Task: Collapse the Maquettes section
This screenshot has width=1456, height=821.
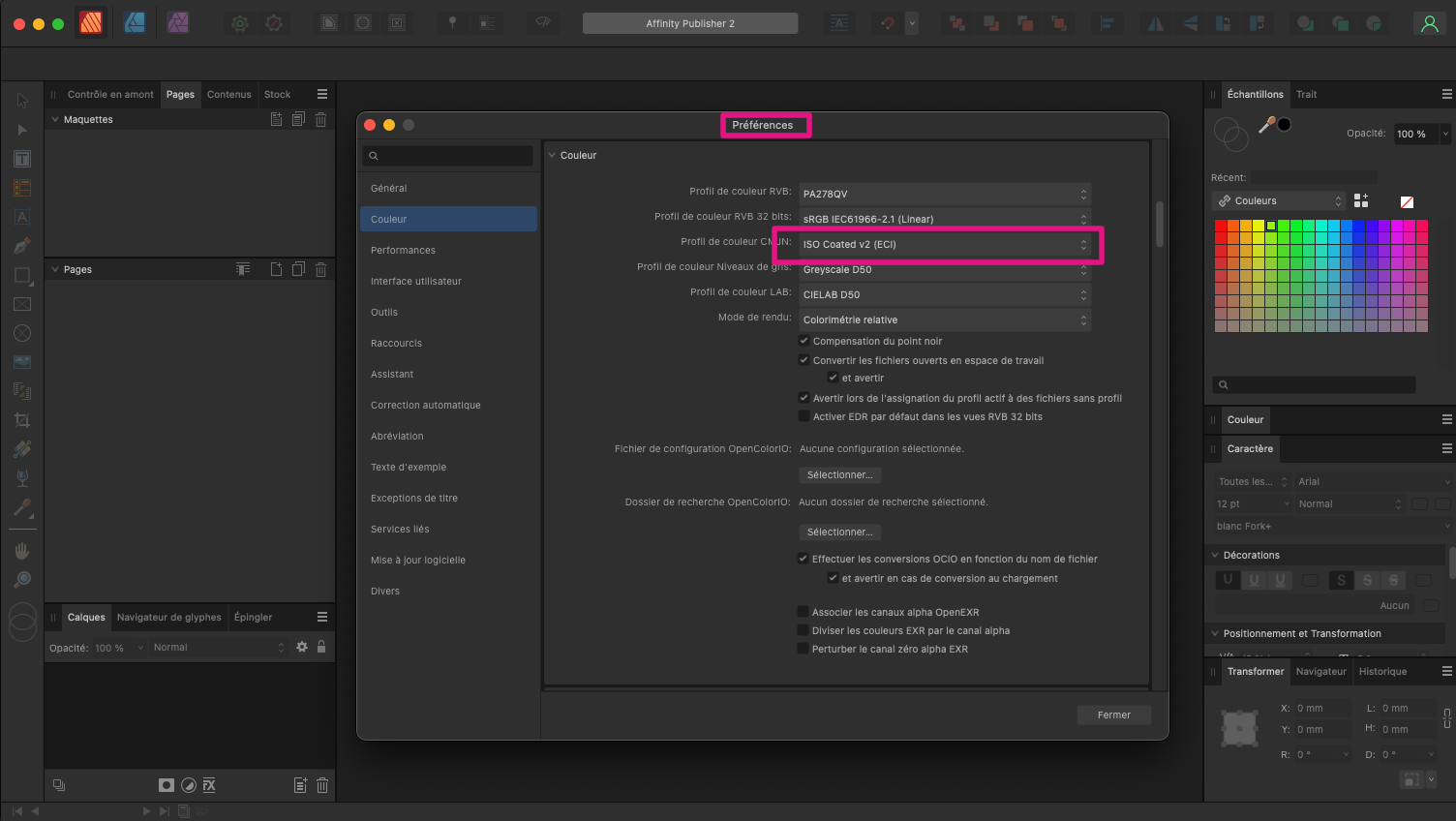Action: (55, 119)
